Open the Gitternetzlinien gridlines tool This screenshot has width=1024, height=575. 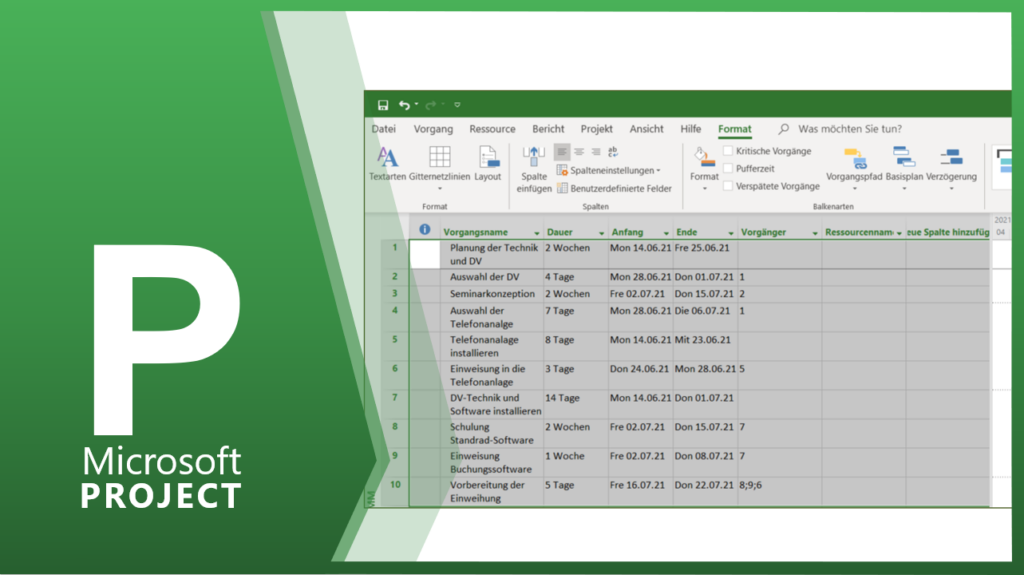coord(440,168)
